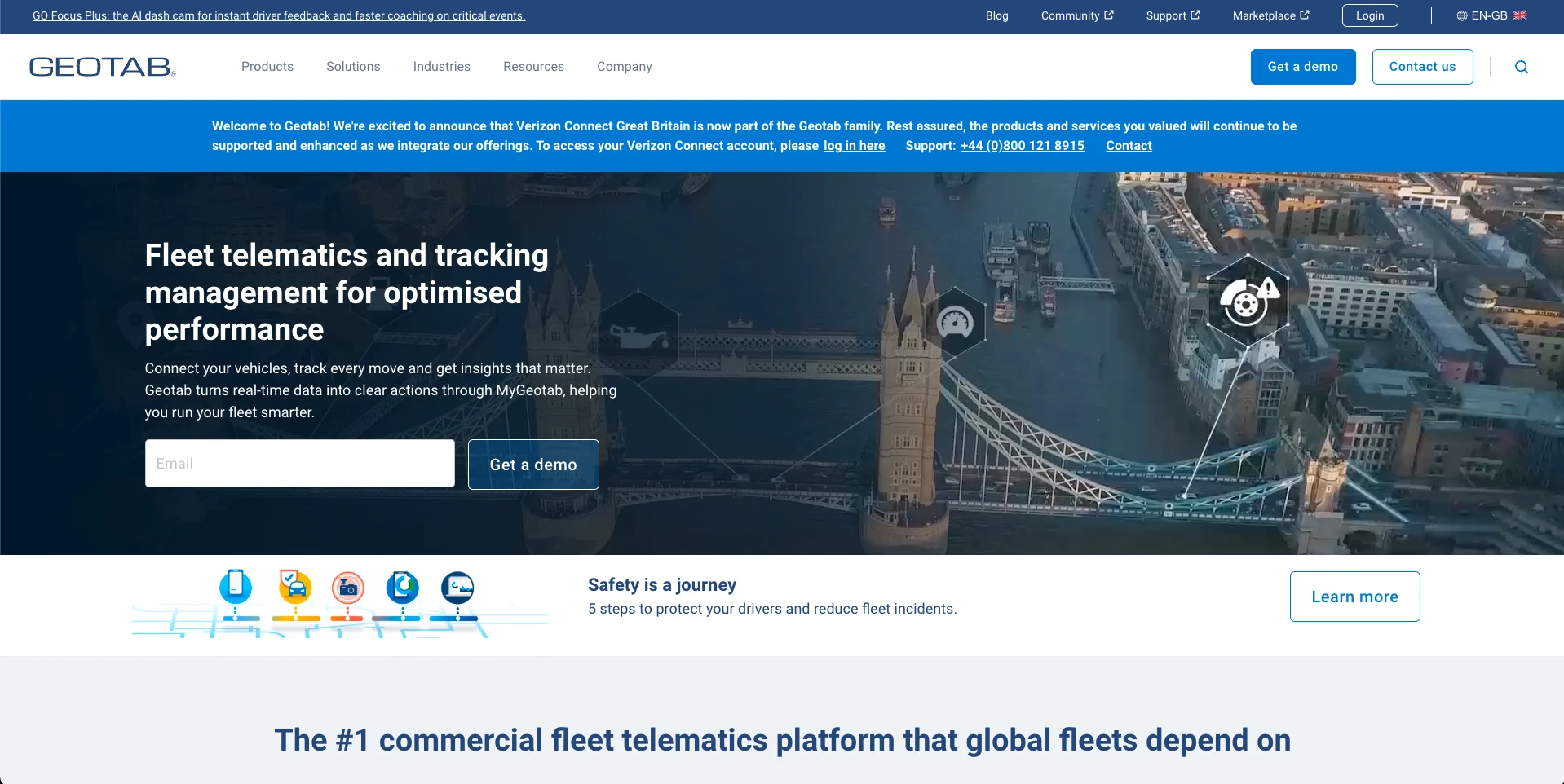Click the Fleet telematics hero headline
The height and width of the screenshot is (784, 1564).
coord(347,293)
